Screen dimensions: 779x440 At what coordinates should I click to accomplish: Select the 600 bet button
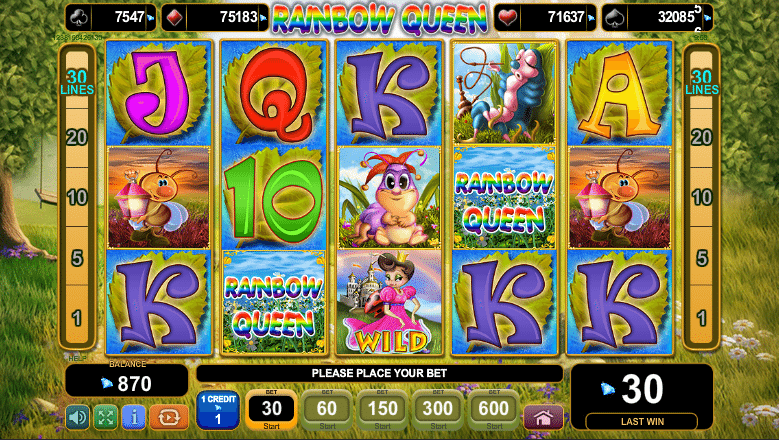tap(493, 410)
